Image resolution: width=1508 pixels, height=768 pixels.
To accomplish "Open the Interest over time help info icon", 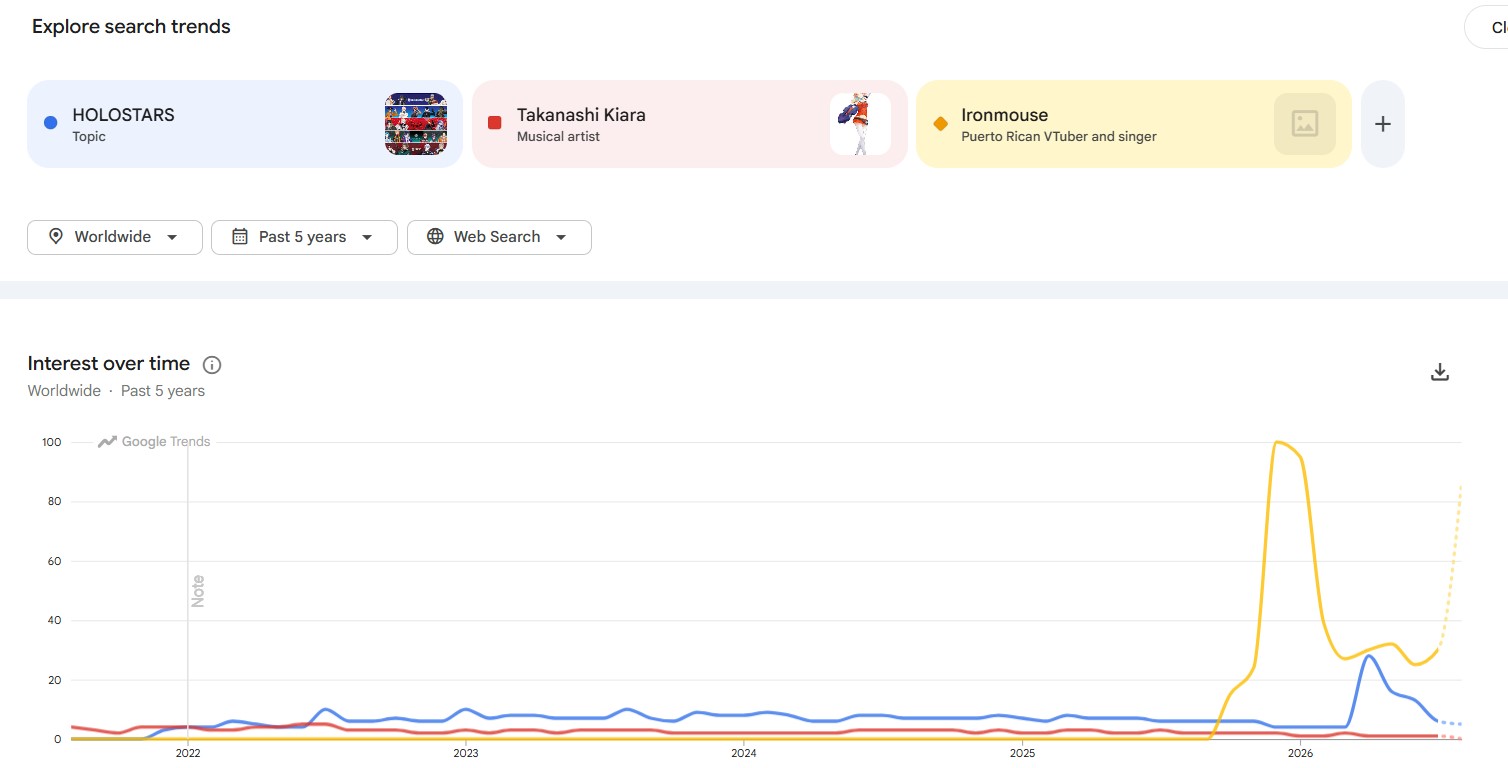I will pyautogui.click(x=212, y=365).
